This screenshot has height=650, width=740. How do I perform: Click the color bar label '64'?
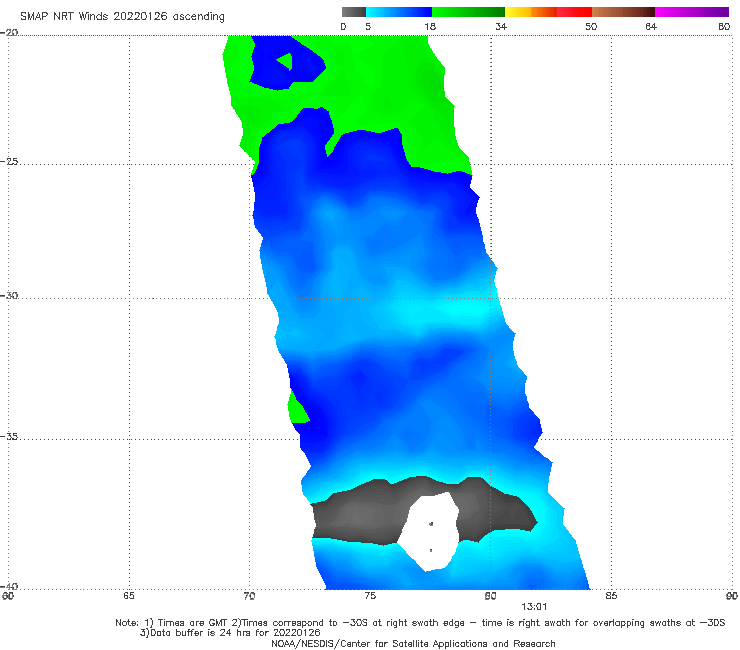651,26
